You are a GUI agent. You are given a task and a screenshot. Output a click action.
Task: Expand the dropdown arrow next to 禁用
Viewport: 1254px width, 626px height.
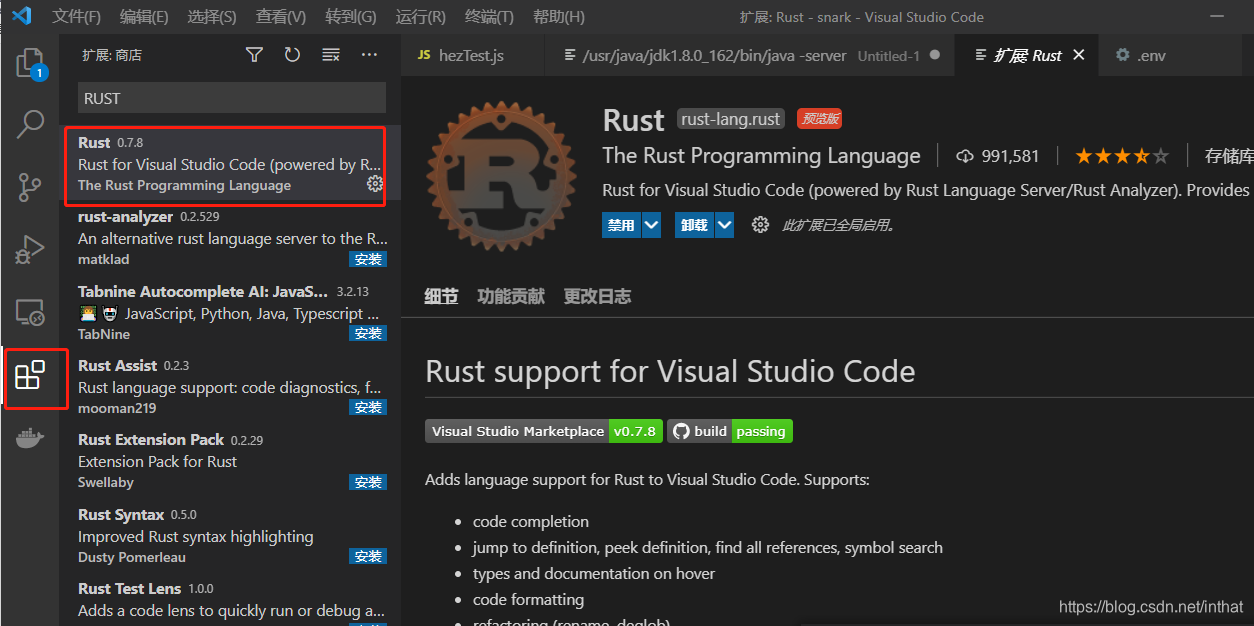650,225
